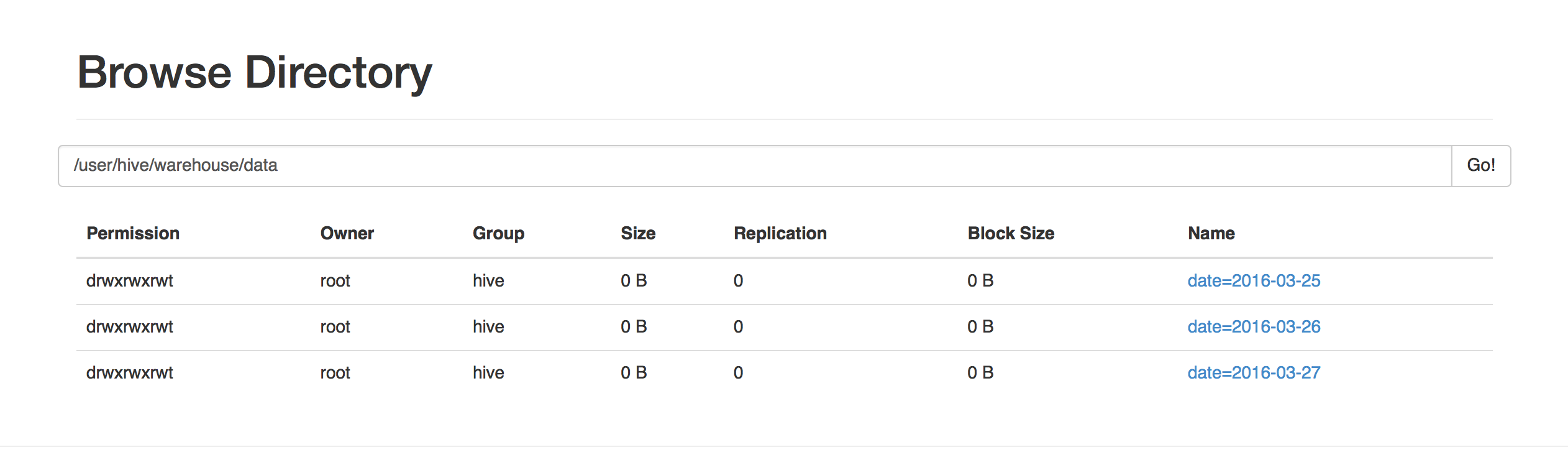Select the group hive cell for date=2016-03-27
The image size is (1568, 455).
[488, 373]
